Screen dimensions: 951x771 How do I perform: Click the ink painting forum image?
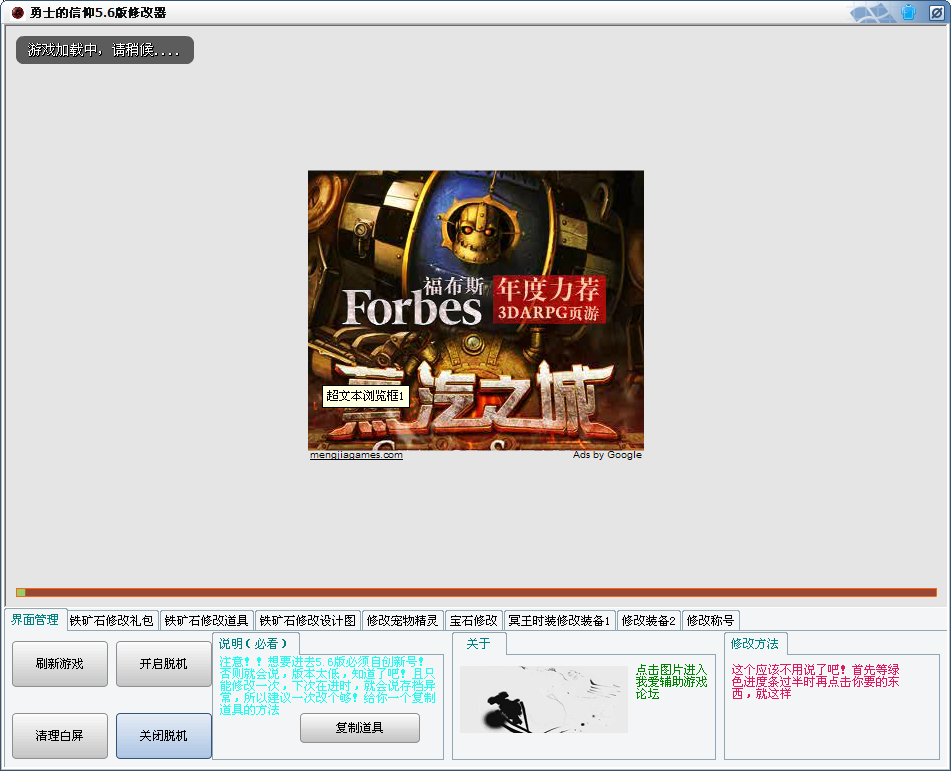pos(543,699)
